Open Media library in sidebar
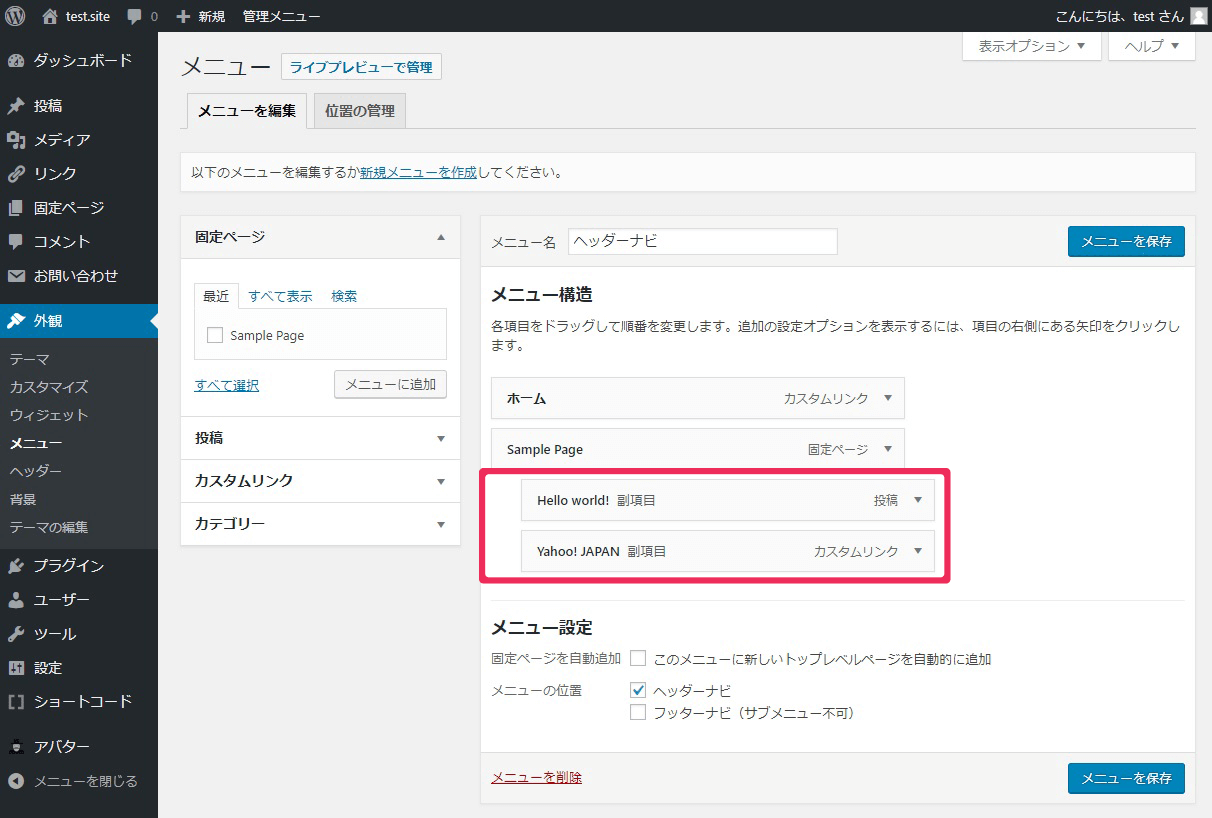 point(62,140)
